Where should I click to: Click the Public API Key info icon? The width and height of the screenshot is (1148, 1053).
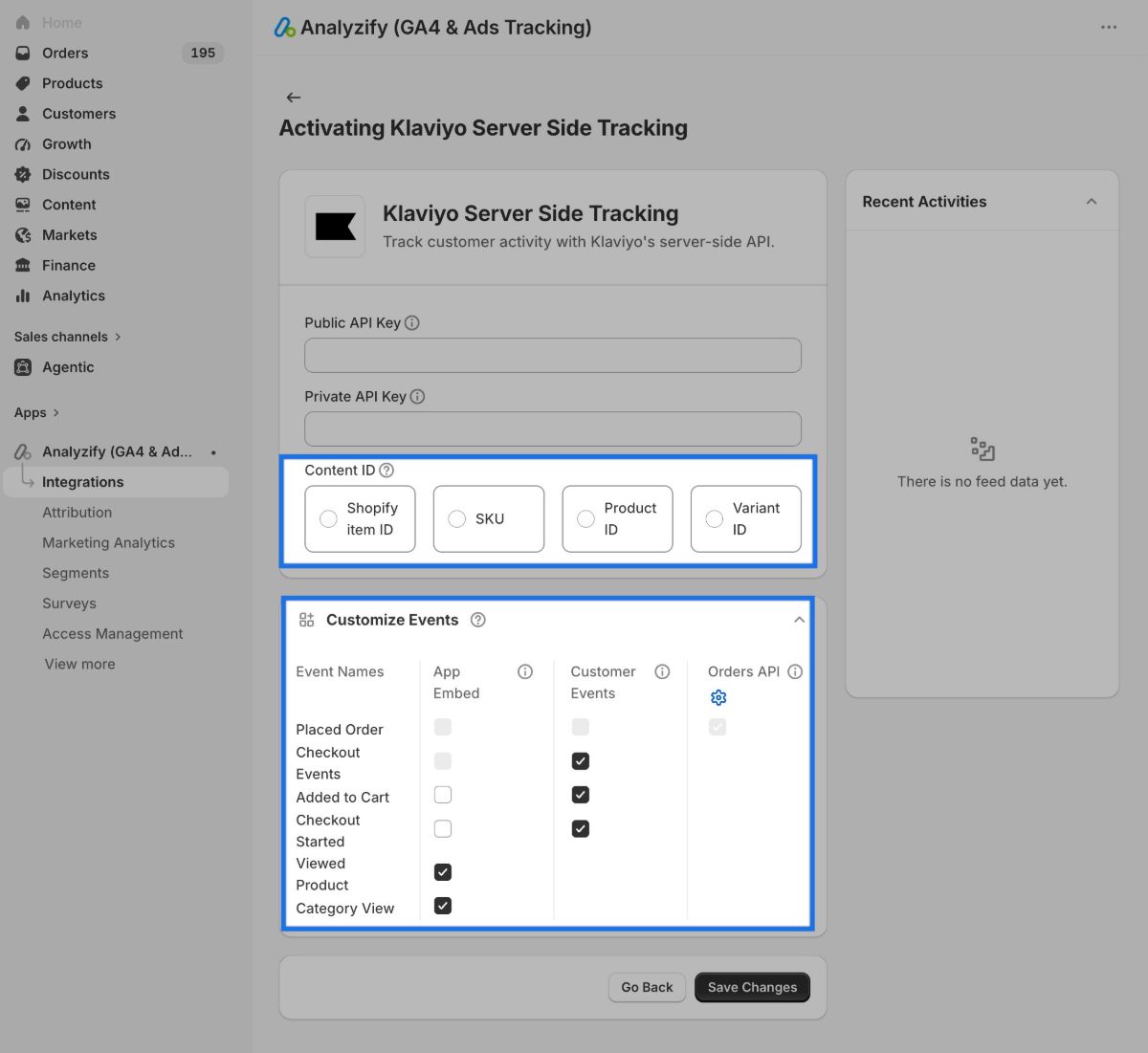click(412, 323)
